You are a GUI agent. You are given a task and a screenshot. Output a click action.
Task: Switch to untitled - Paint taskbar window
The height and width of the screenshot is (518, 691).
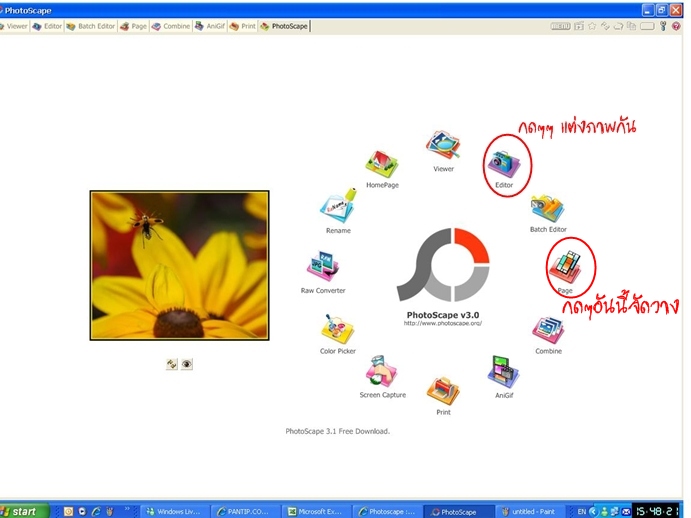click(x=529, y=511)
